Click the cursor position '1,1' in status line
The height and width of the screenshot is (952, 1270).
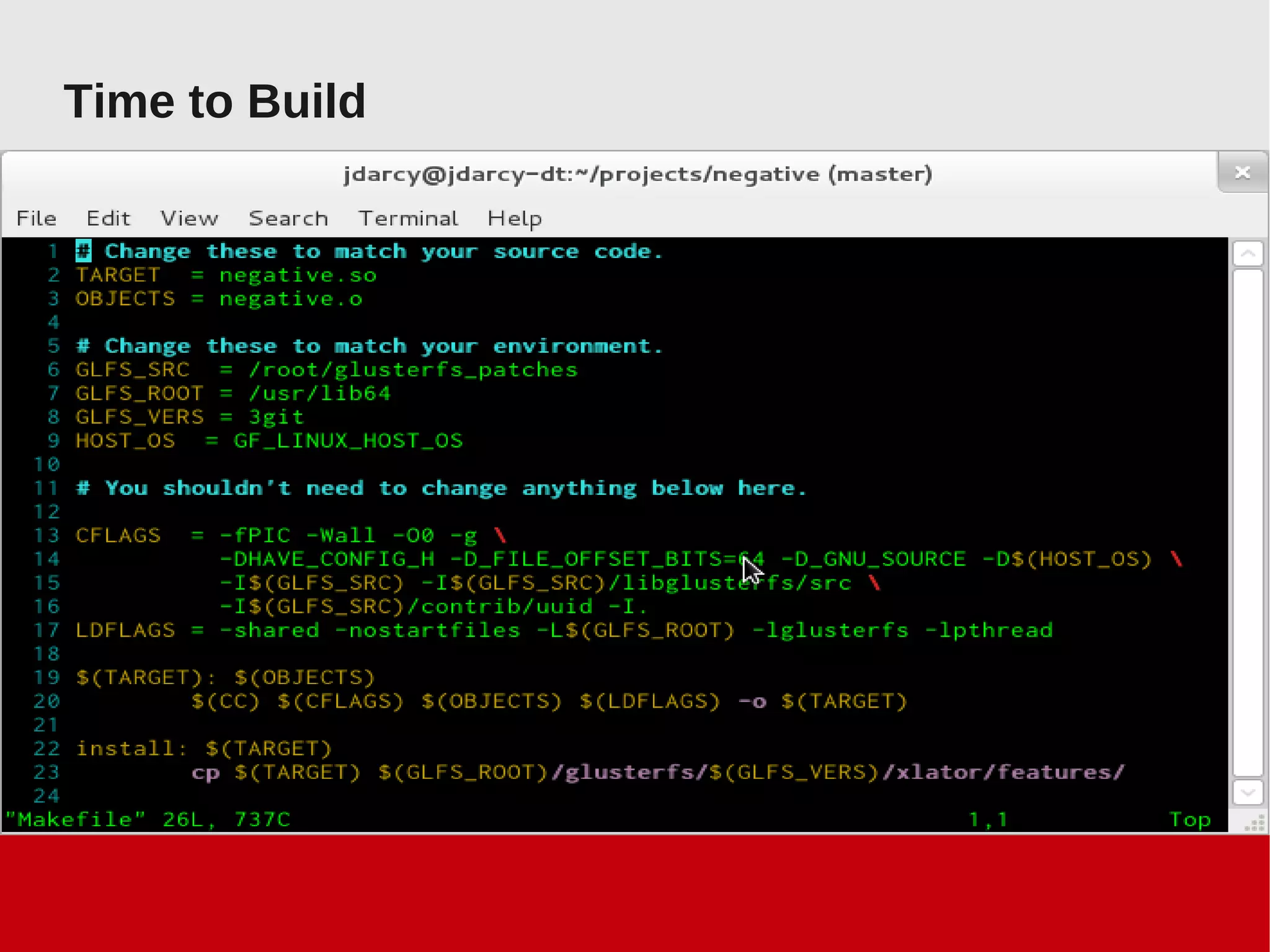pos(988,820)
